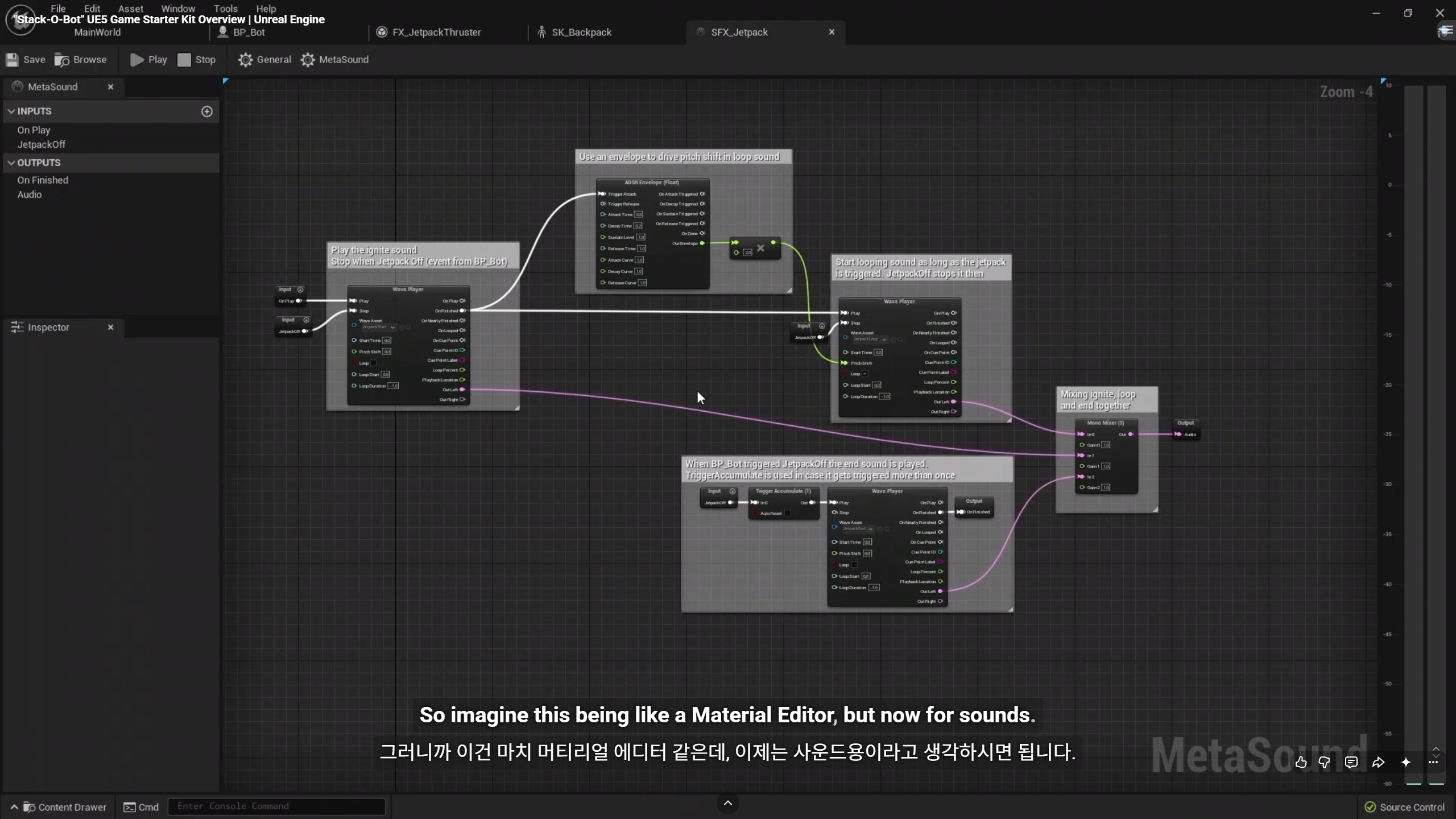
Task: Click the Gain 0 value on Mono Mixer
Action: 1106,445
